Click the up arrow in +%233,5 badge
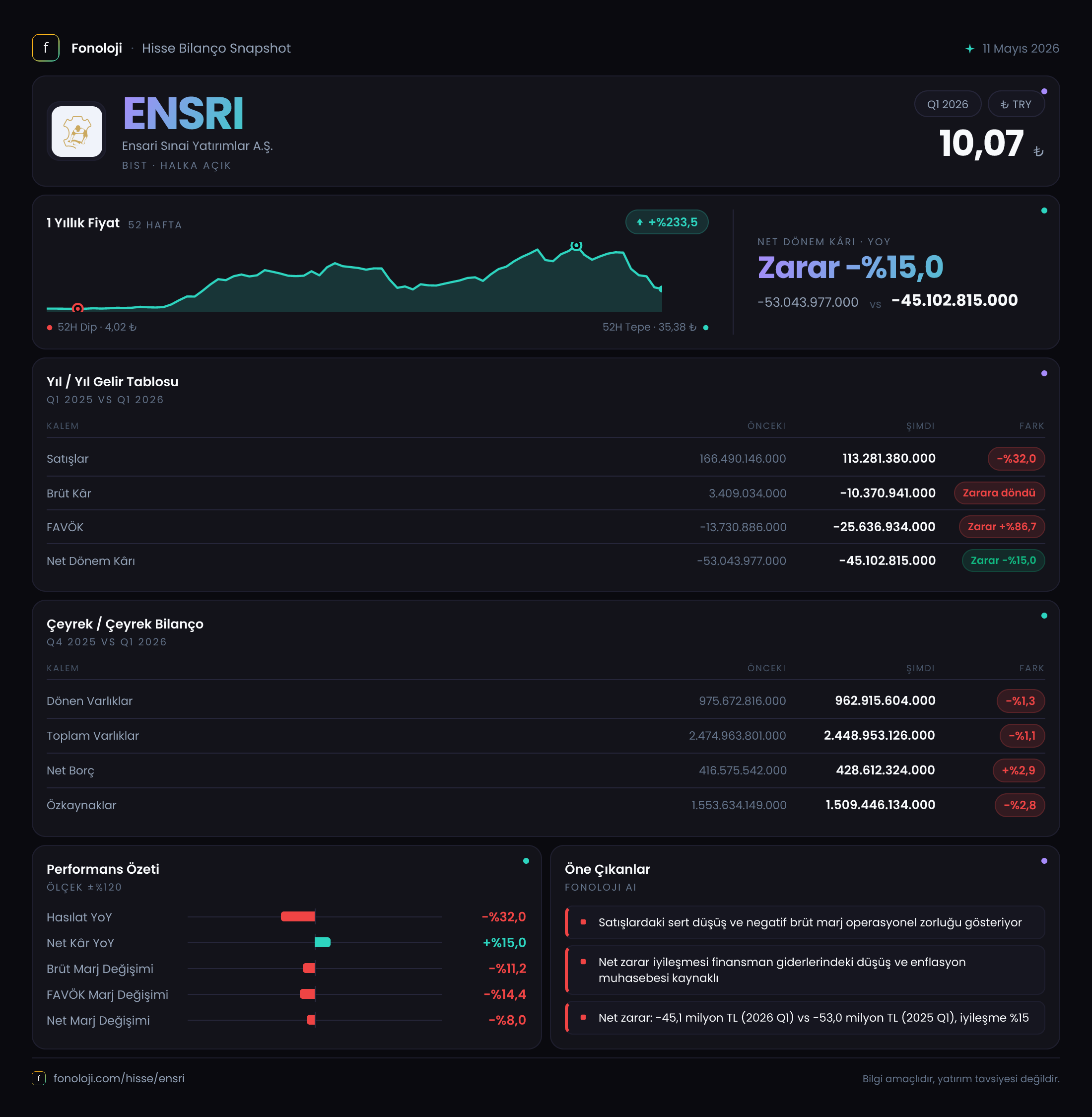 (x=639, y=222)
